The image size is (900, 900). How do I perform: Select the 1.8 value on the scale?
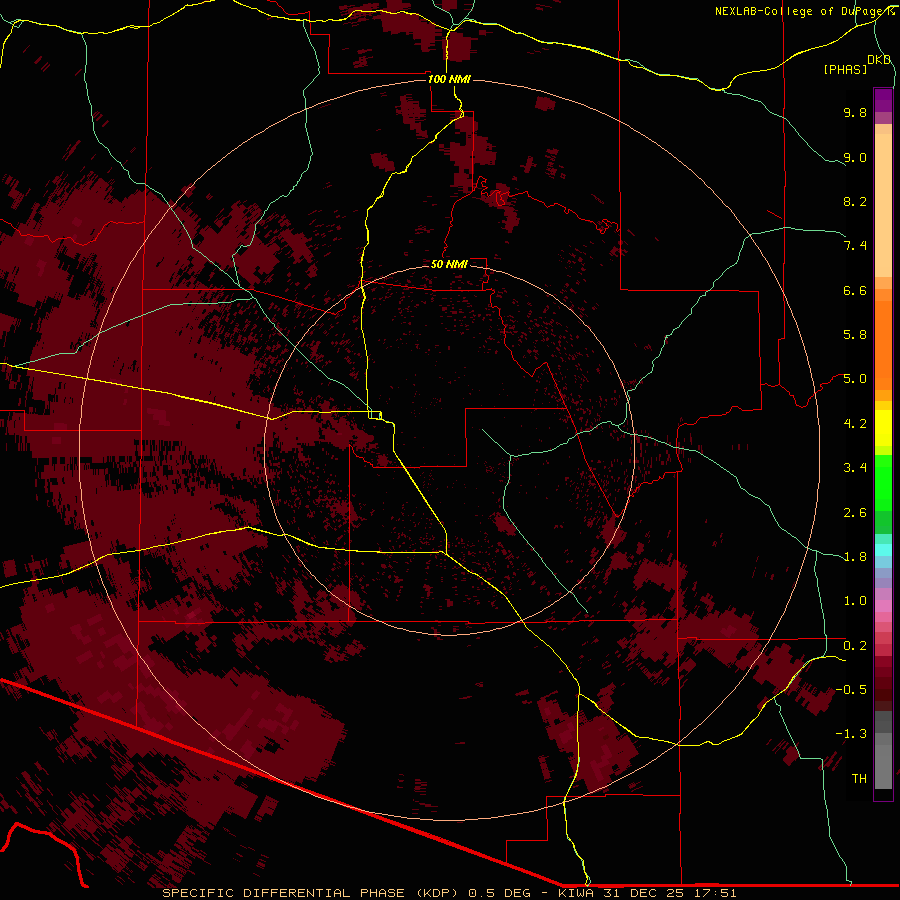855,557
